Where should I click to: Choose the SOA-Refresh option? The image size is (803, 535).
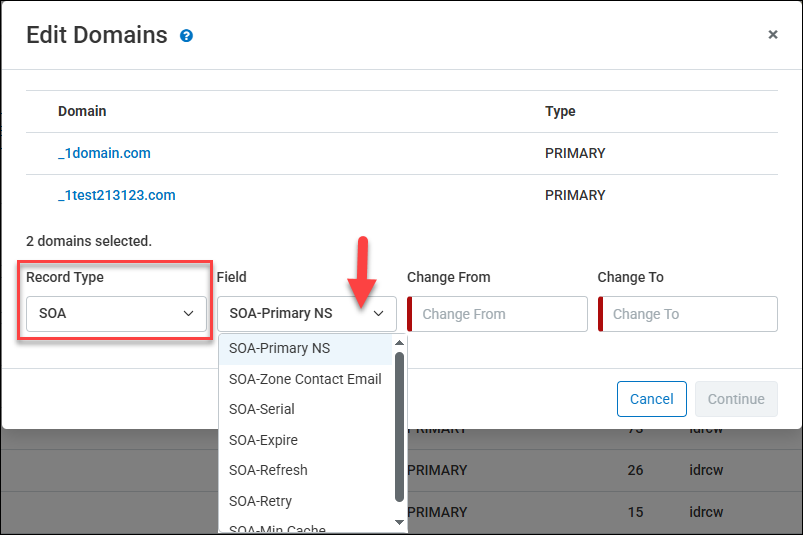click(x=268, y=470)
